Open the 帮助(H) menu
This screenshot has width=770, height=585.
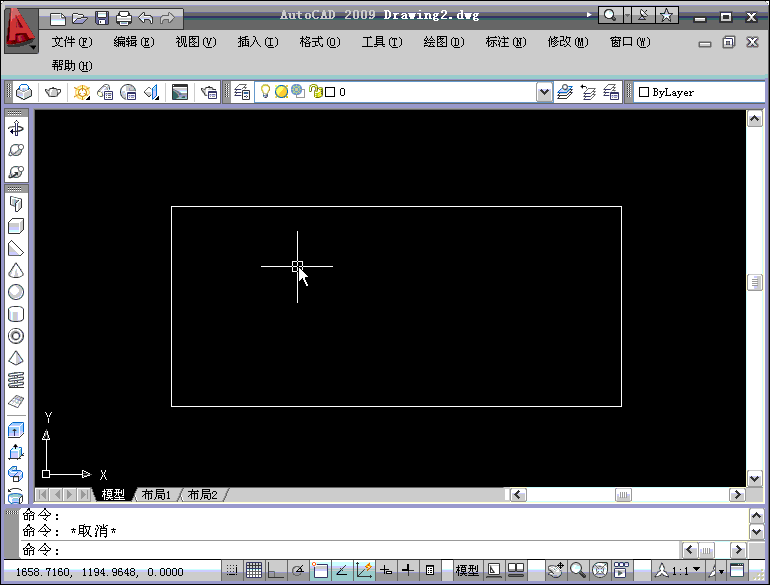coord(72,65)
